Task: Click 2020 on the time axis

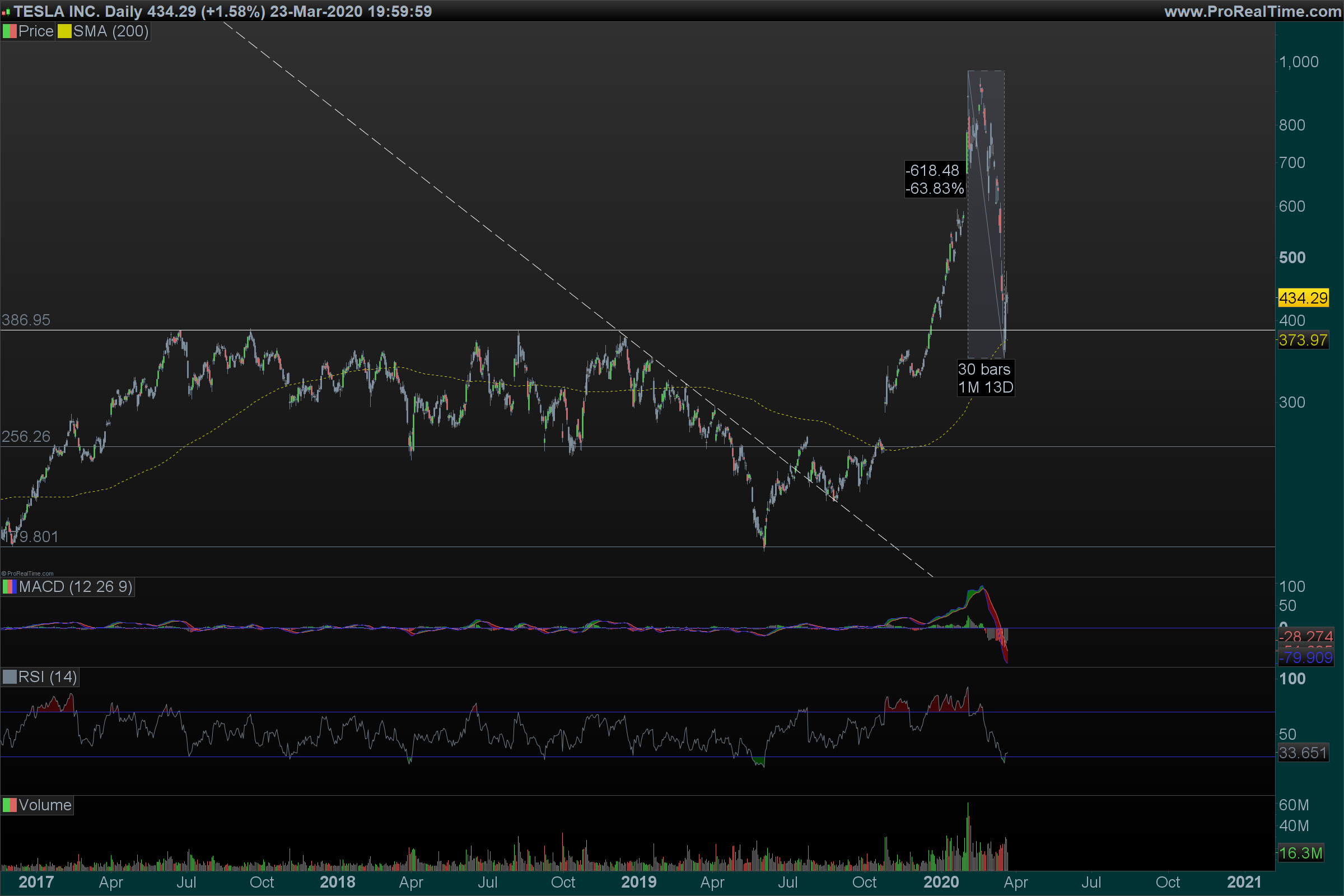Action: pos(941,881)
